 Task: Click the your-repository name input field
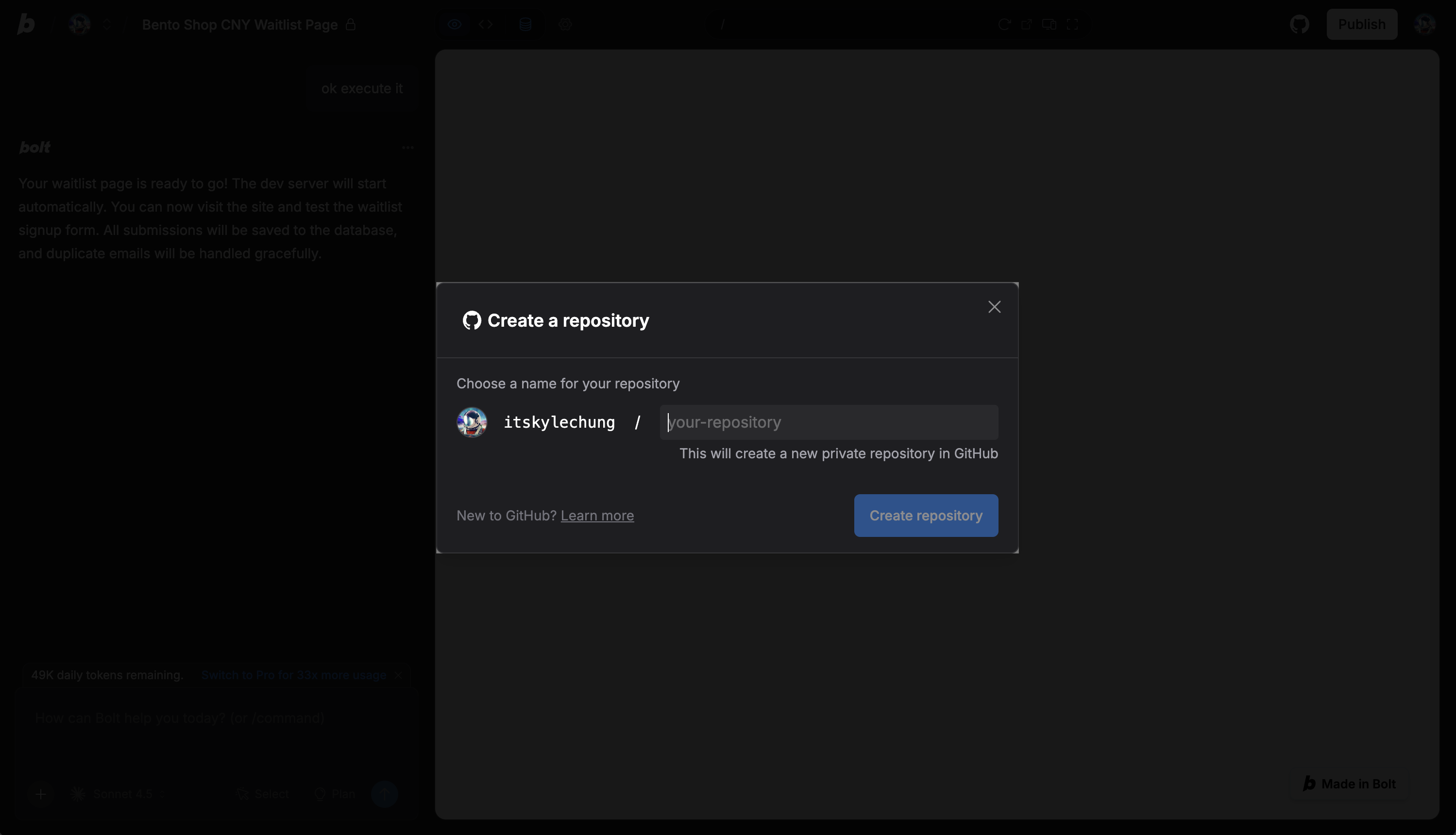[x=829, y=422]
